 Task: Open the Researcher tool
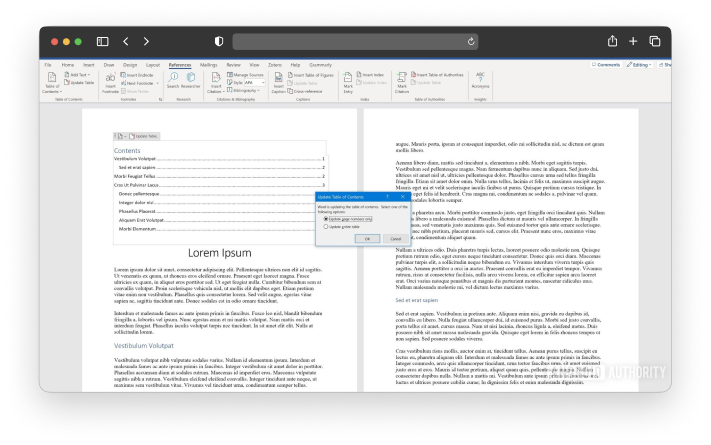coord(190,80)
